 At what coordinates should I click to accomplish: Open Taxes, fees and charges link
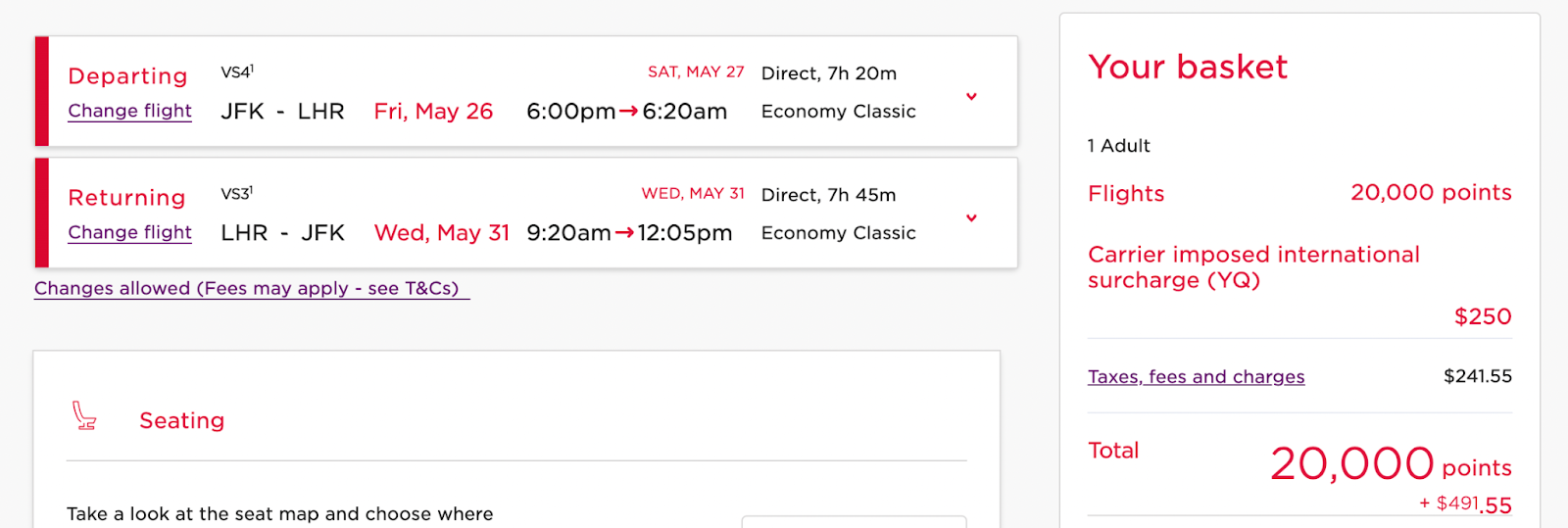pyautogui.click(x=1196, y=376)
